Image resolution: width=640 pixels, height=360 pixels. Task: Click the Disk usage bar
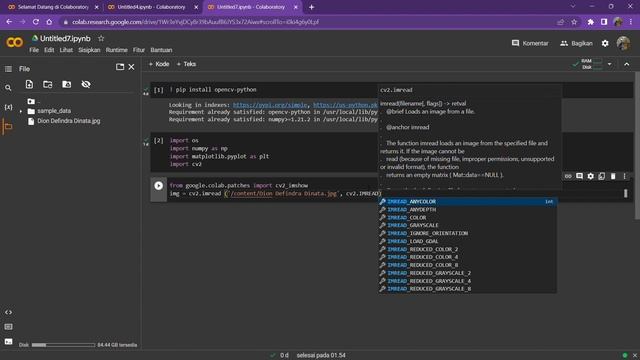[x=63, y=345]
